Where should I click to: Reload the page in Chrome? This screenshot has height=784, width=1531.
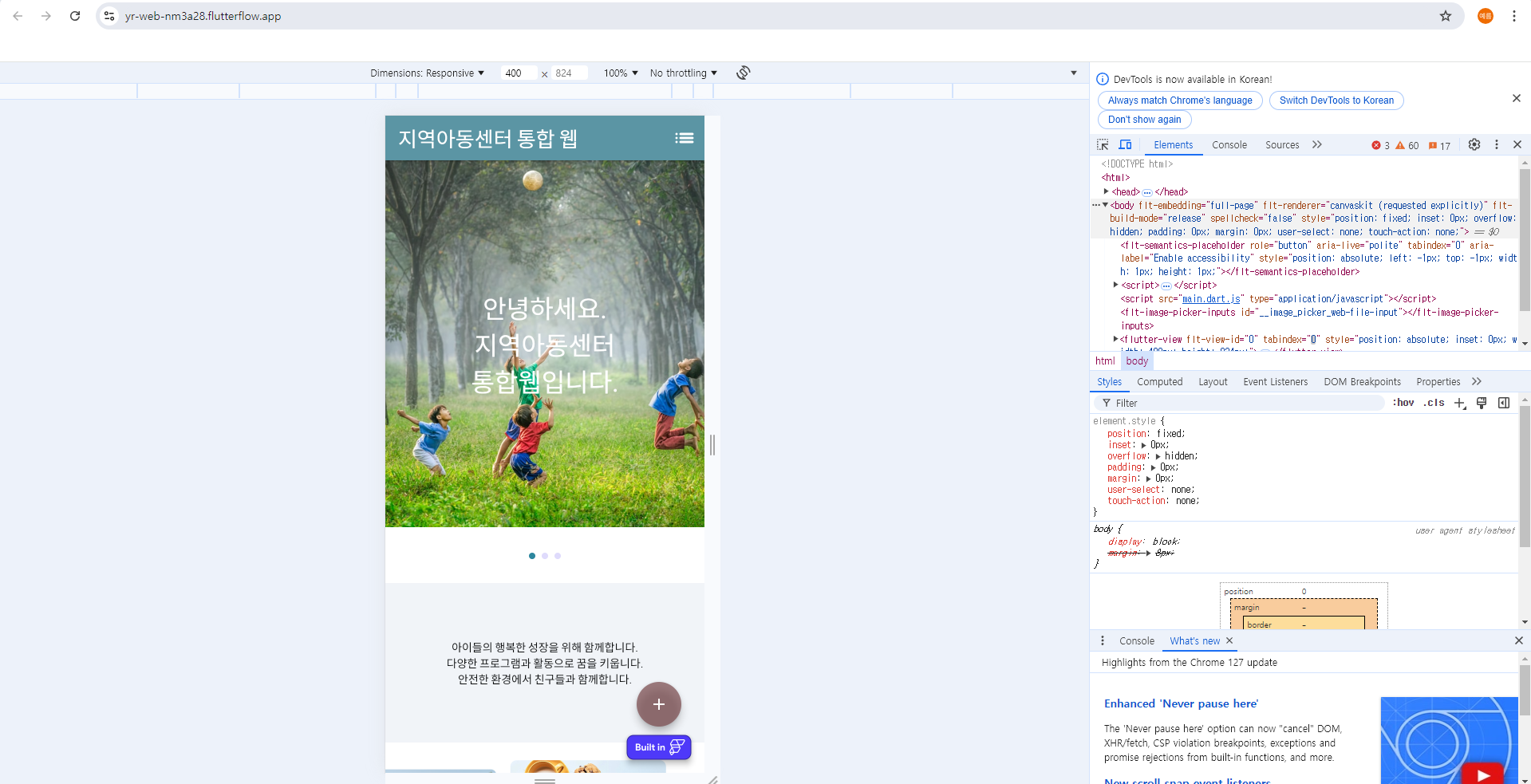pyautogui.click(x=75, y=16)
